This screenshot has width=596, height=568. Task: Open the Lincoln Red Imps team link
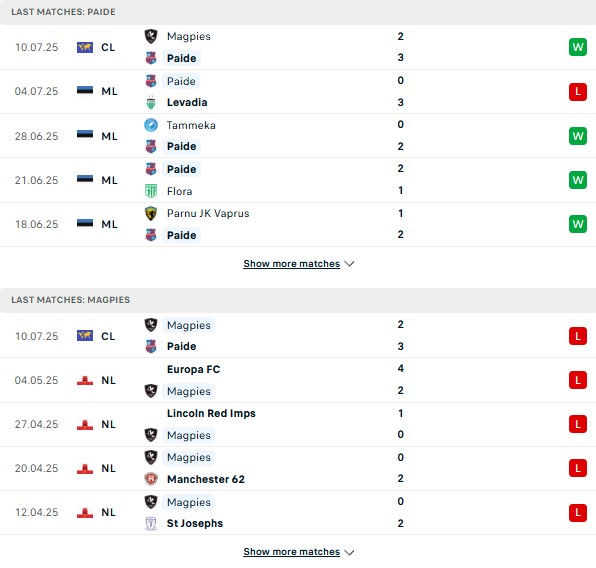tap(211, 413)
